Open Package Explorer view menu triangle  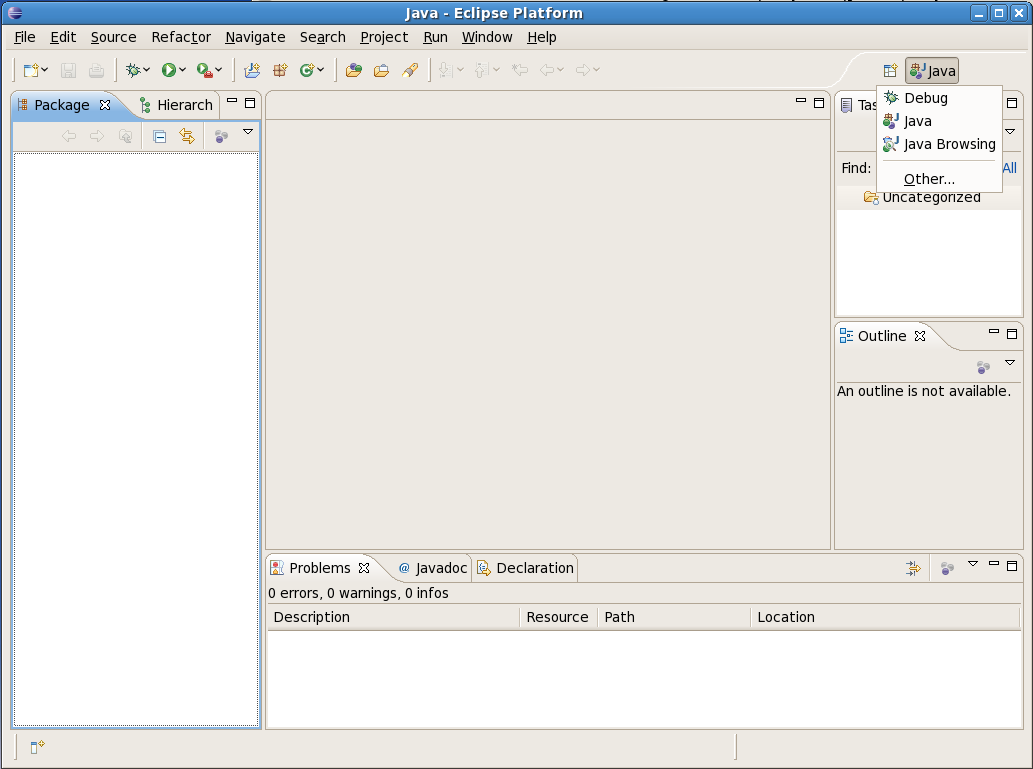point(248,132)
